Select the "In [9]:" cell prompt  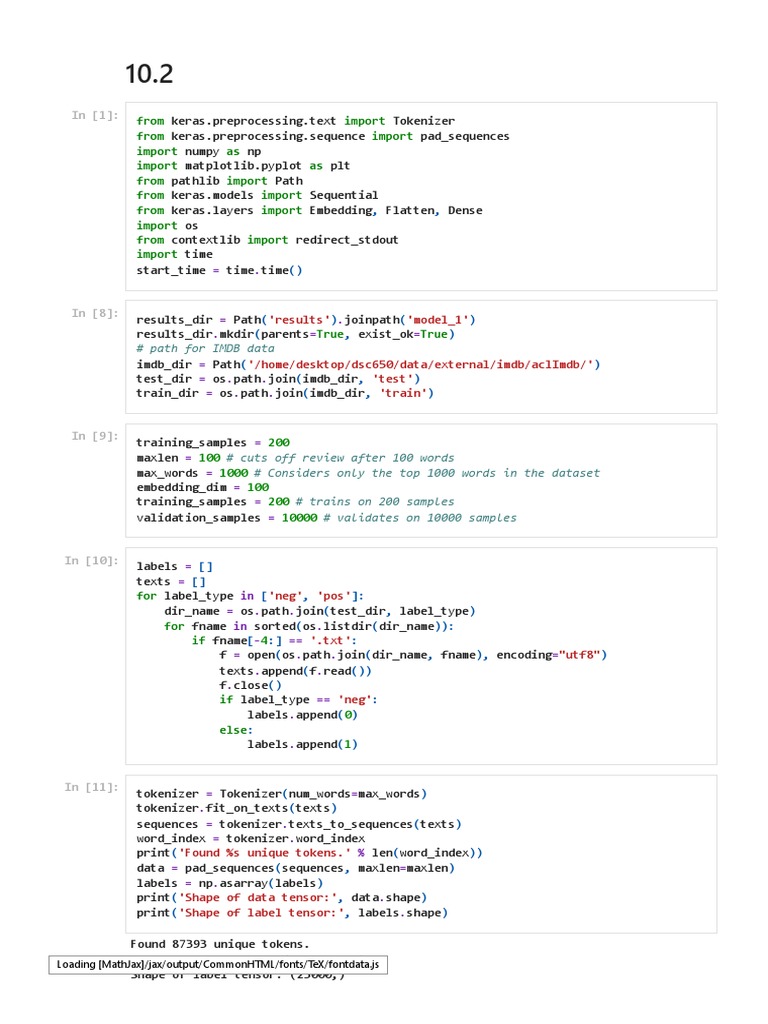tap(95, 436)
